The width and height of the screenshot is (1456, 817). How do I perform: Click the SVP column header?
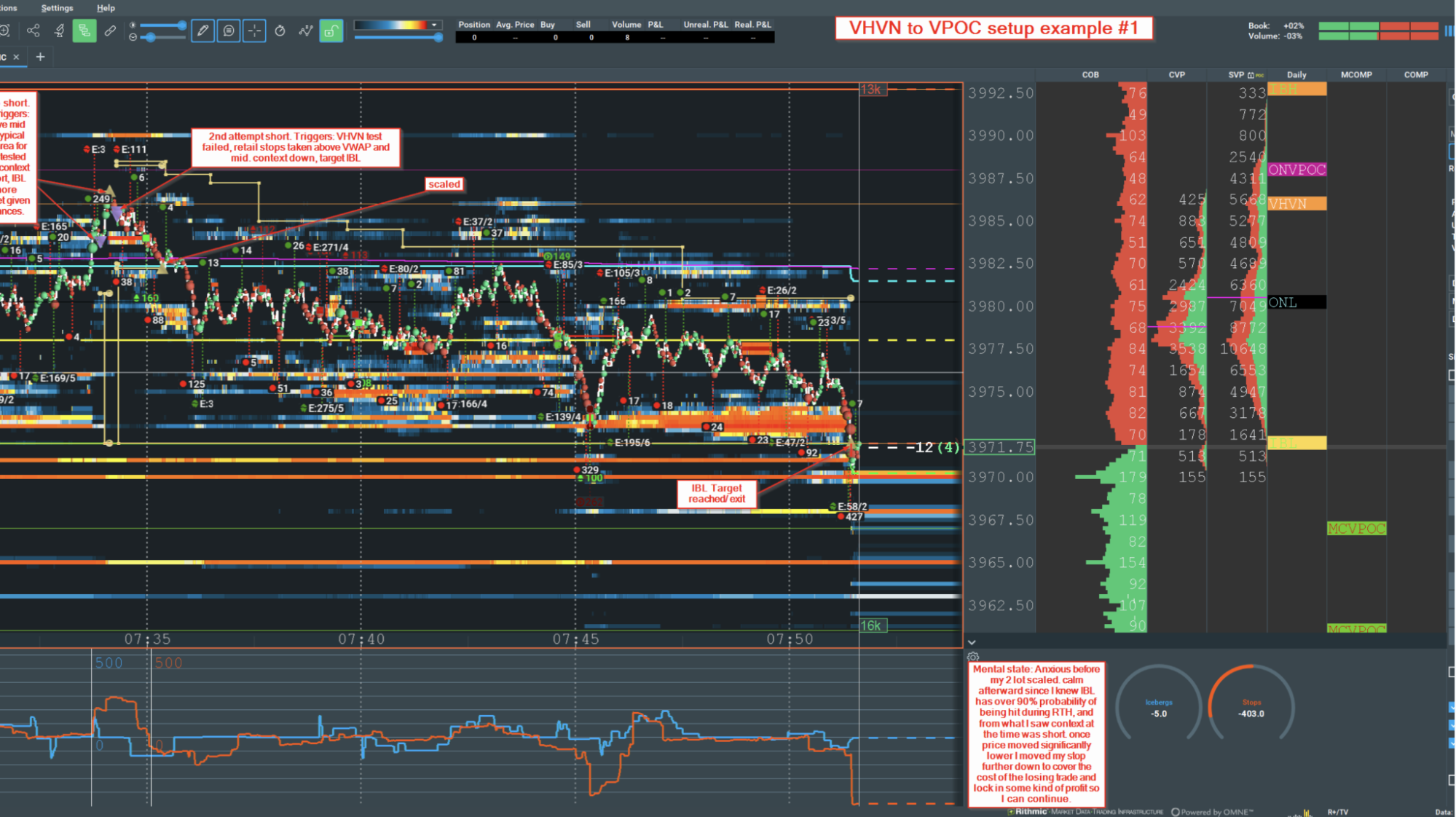pyautogui.click(x=1236, y=75)
